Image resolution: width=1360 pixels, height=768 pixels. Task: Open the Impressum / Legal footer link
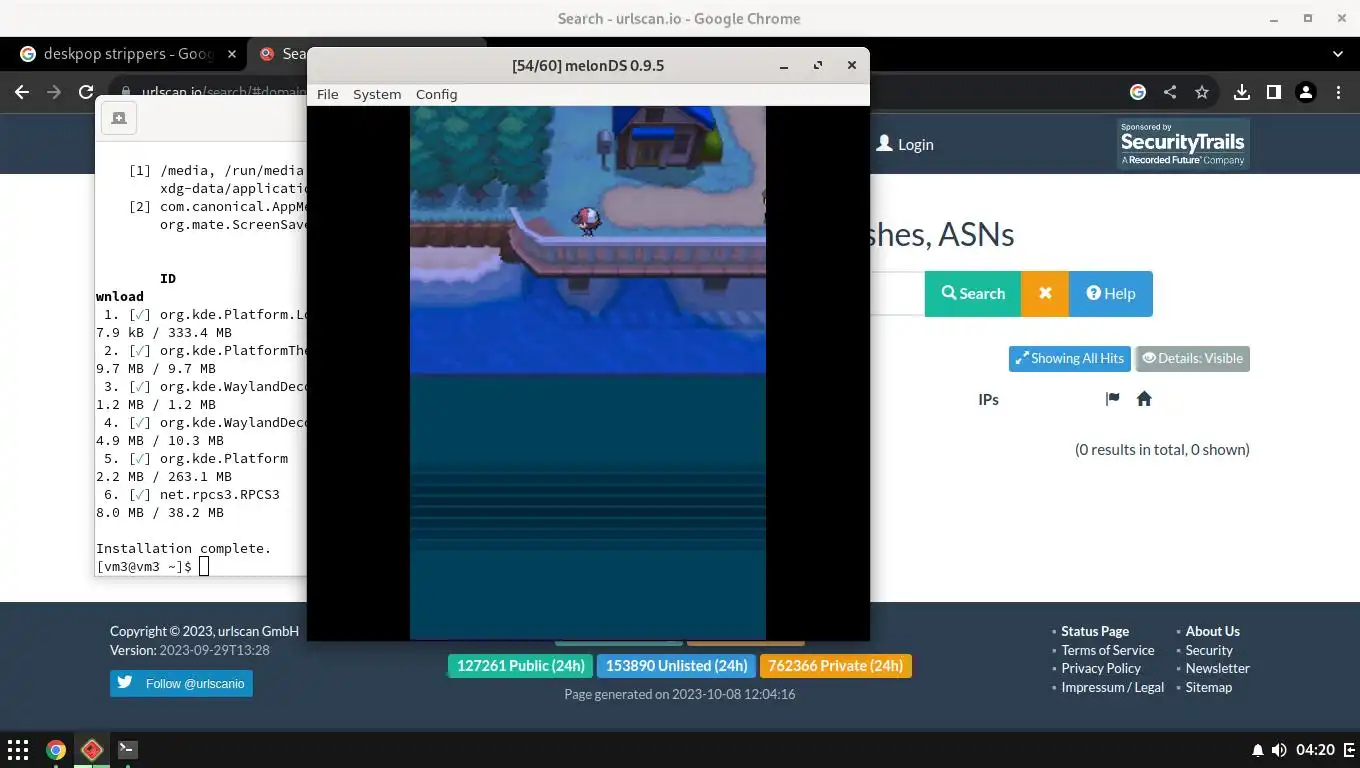point(1113,687)
